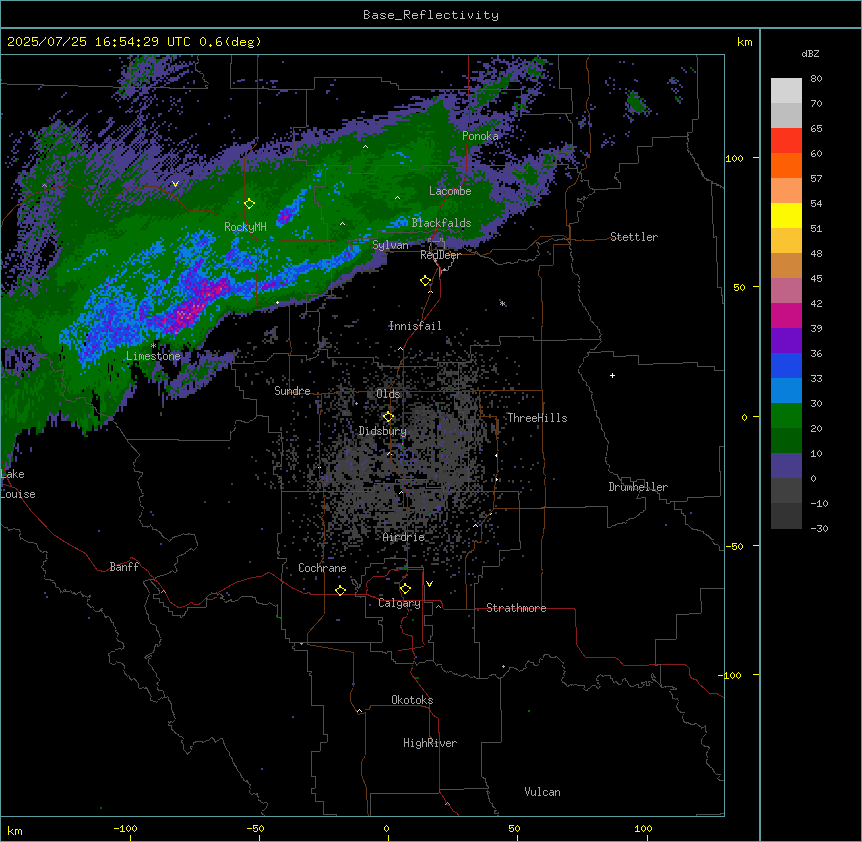This screenshot has height=842, width=862.
Task: Select the purple 36-39 dBZ legend swatch
Action: coord(786,341)
